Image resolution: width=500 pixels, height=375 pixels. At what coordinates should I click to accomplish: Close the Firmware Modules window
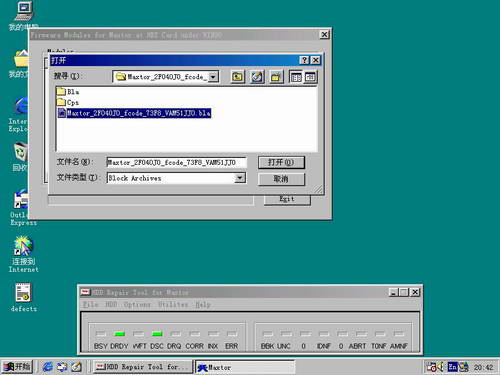324,35
